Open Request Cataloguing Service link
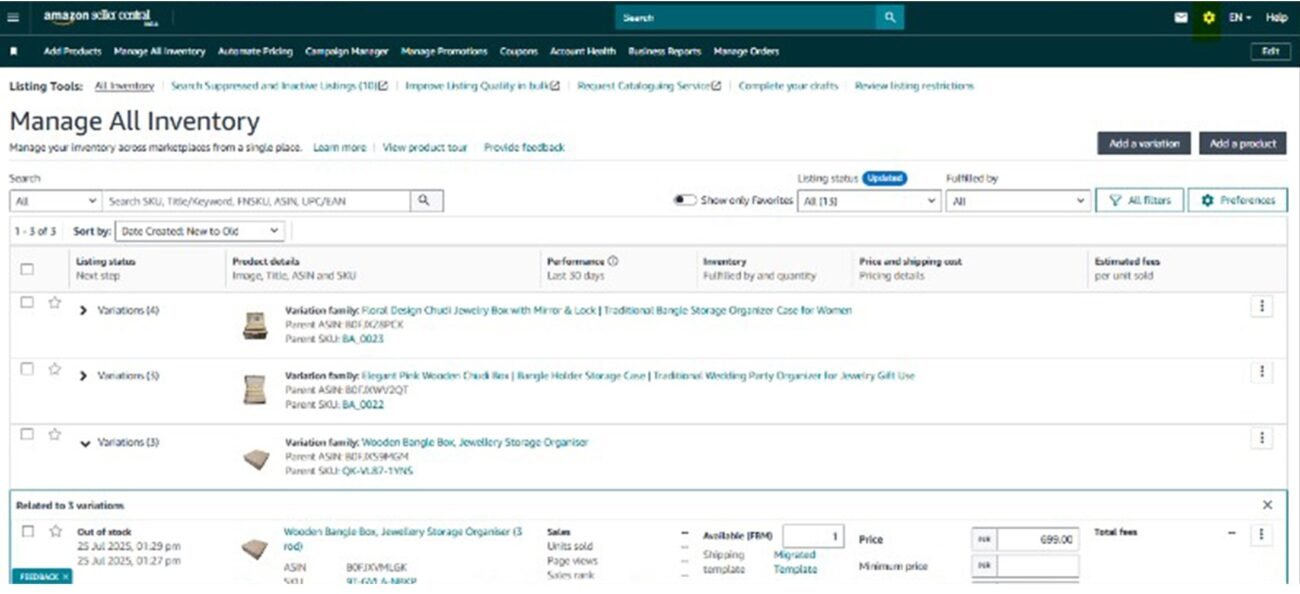 649,86
